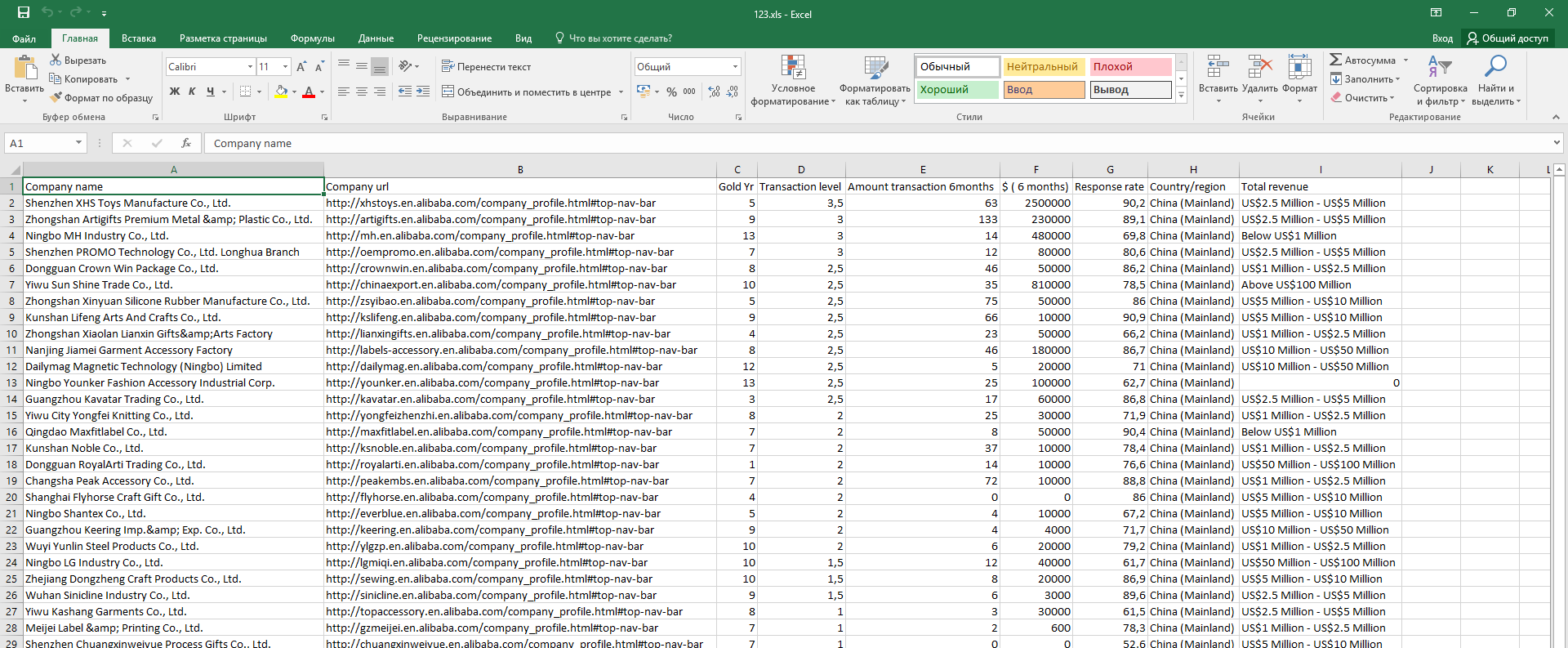Switch to the Данные tab
1568x648 pixels.
point(376,38)
